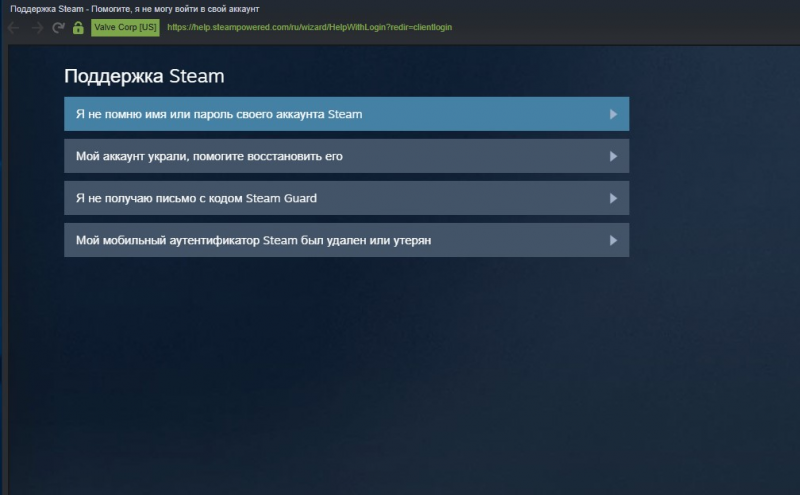Image resolution: width=800 pixels, height=495 pixels.
Task: Open 'Я не помню имя или пароль' option
Action: 346,114
